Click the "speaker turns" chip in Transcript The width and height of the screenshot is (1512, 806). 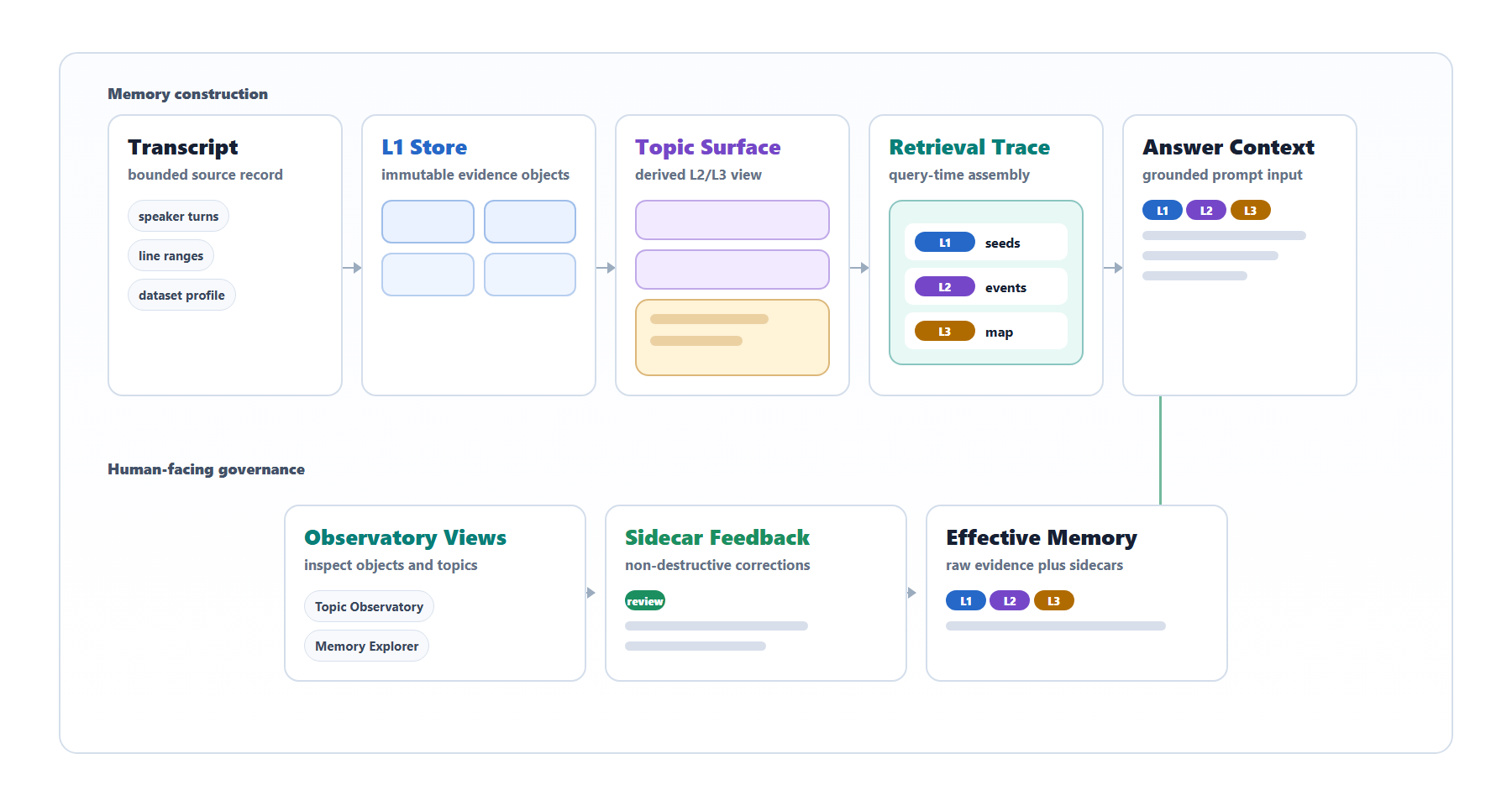click(178, 216)
